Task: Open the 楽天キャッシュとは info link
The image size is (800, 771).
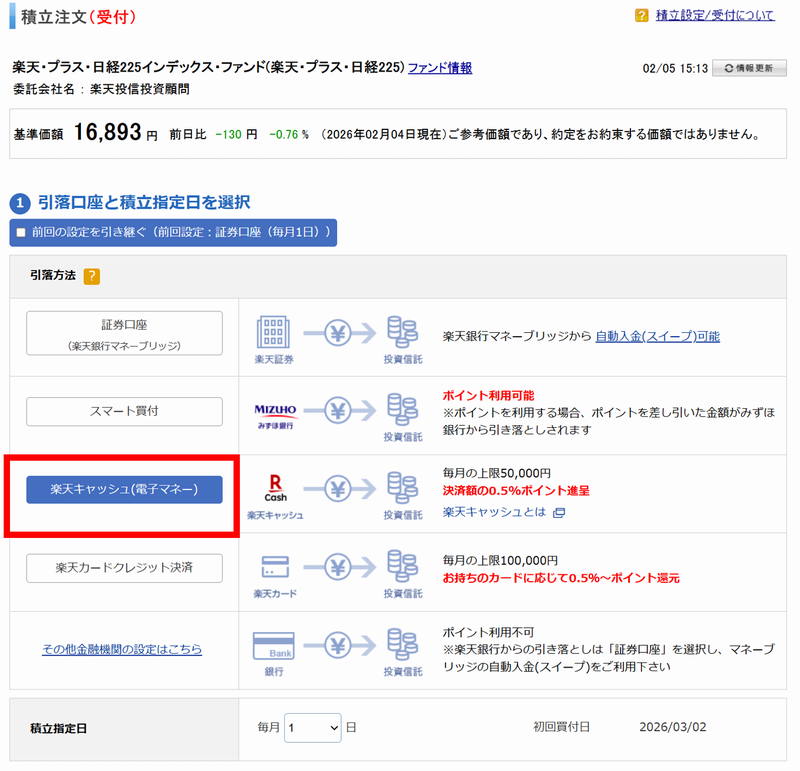Action: point(495,513)
